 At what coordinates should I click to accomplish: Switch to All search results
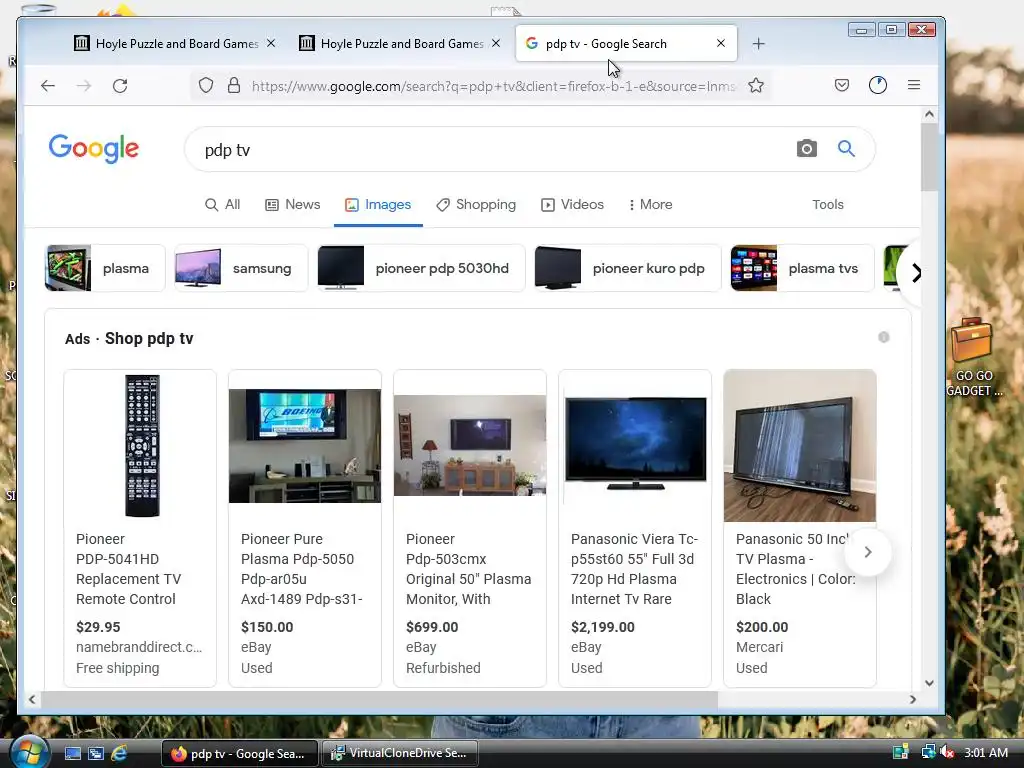(x=223, y=204)
